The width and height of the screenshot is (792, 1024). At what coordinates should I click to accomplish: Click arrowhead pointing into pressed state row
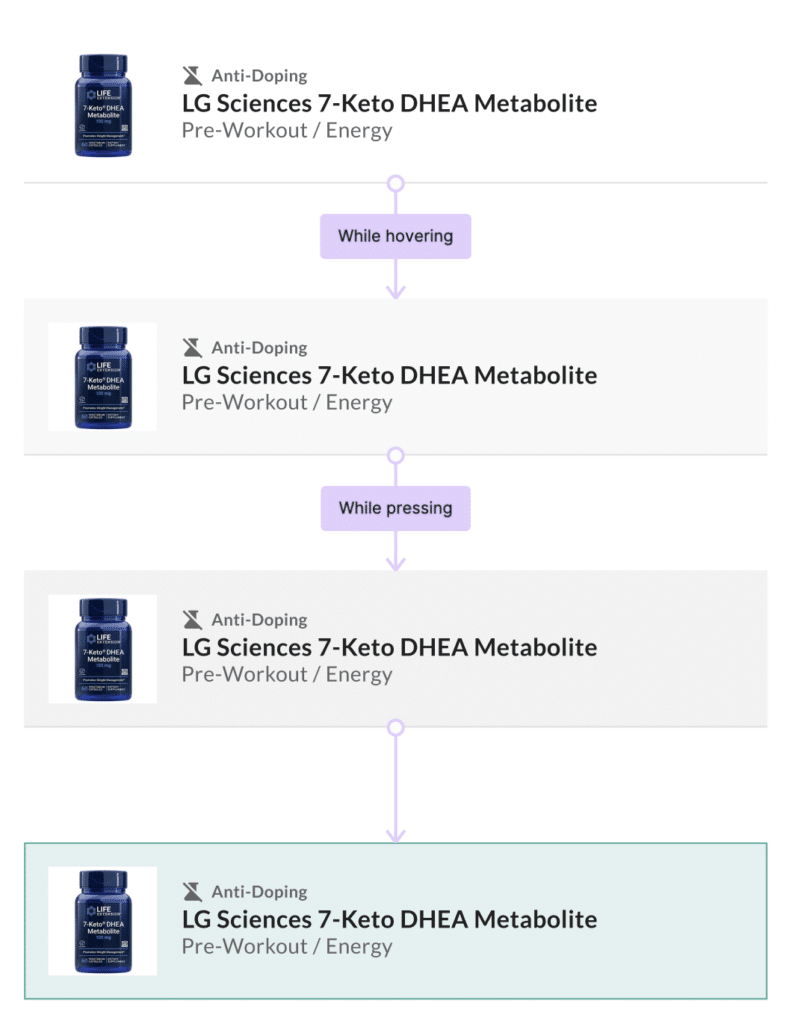click(396, 564)
